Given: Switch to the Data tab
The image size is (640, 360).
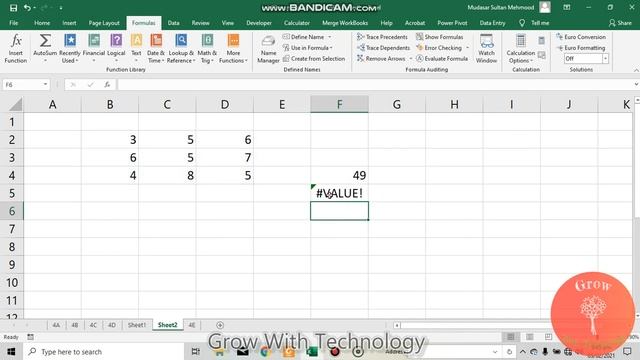Looking at the screenshot, I should (173, 23).
